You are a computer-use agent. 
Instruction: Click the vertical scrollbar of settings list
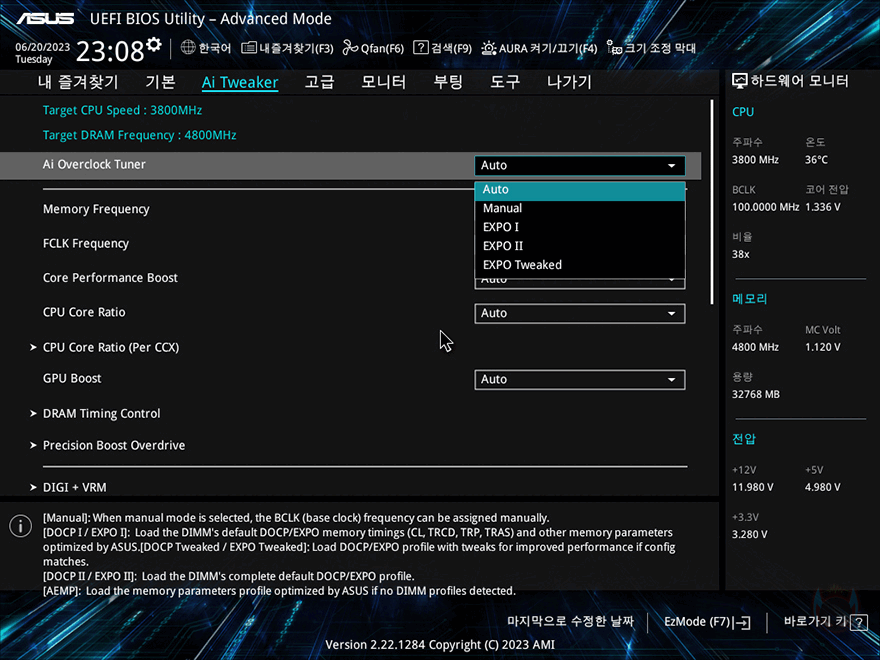(712, 202)
